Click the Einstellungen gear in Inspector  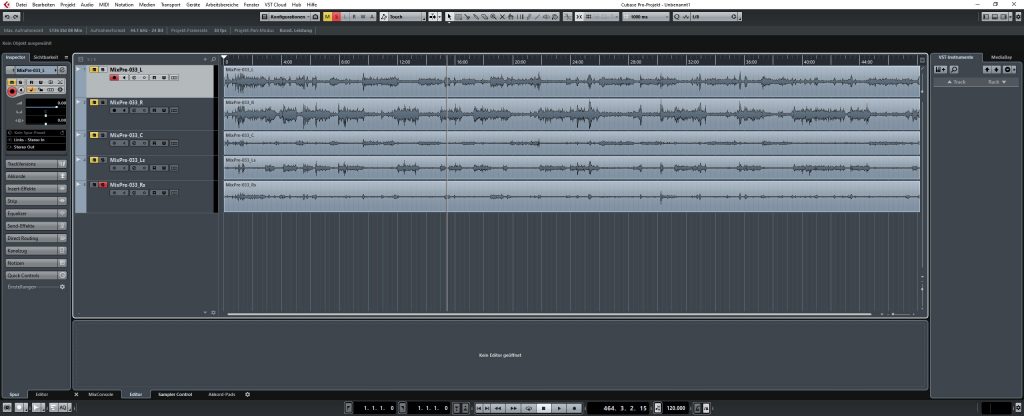coord(62,286)
